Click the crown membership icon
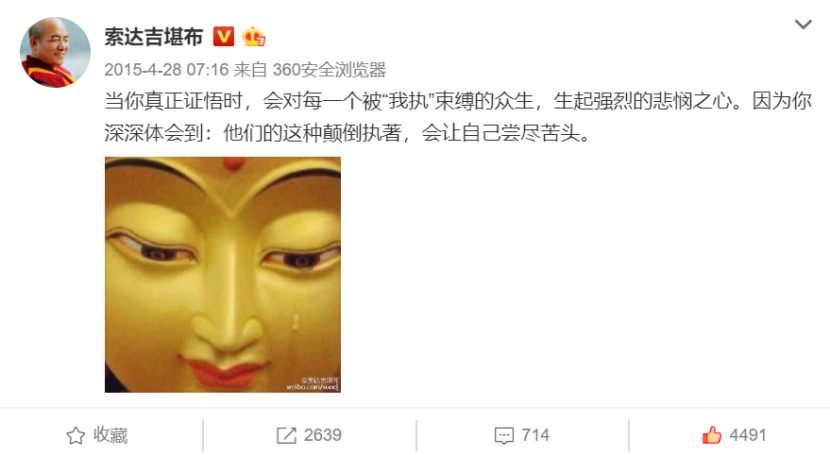 click(254, 37)
